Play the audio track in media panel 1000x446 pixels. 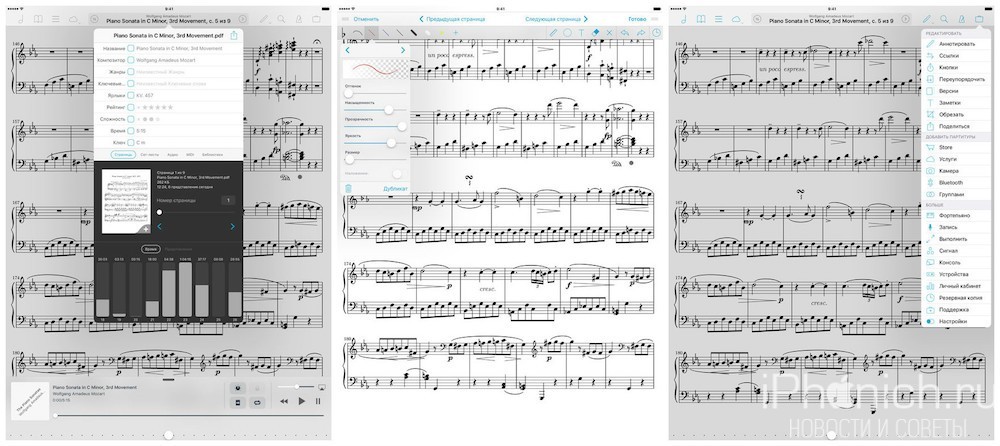[x=302, y=401]
